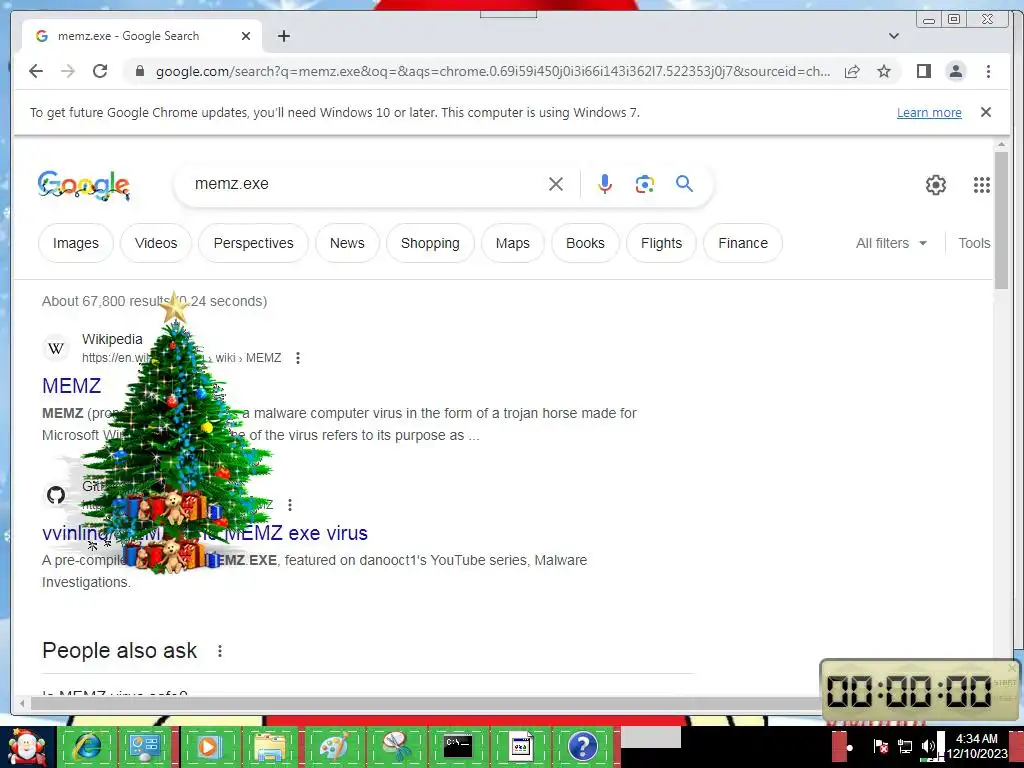Image resolution: width=1024 pixels, height=768 pixels.
Task: Switch to the Perspectives filter
Action: click(x=253, y=243)
